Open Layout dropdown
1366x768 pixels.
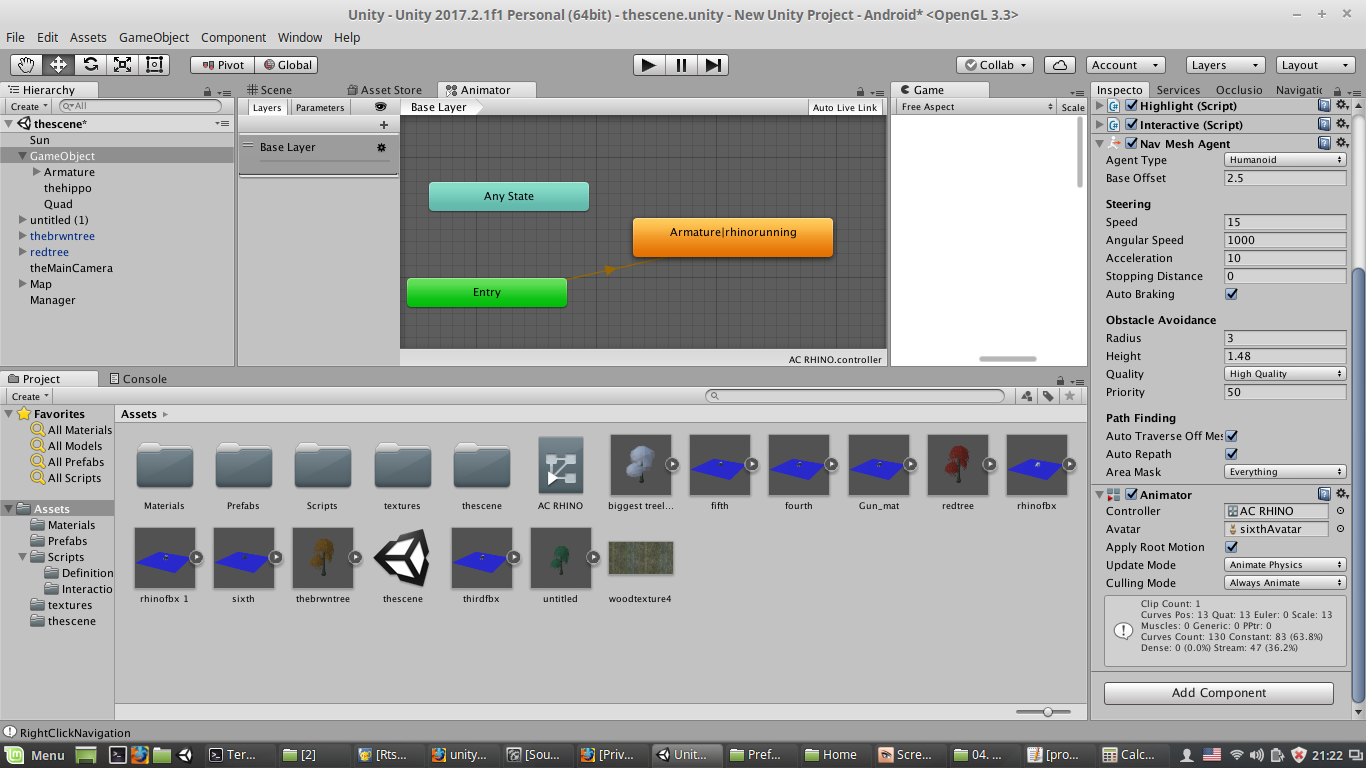click(1316, 65)
